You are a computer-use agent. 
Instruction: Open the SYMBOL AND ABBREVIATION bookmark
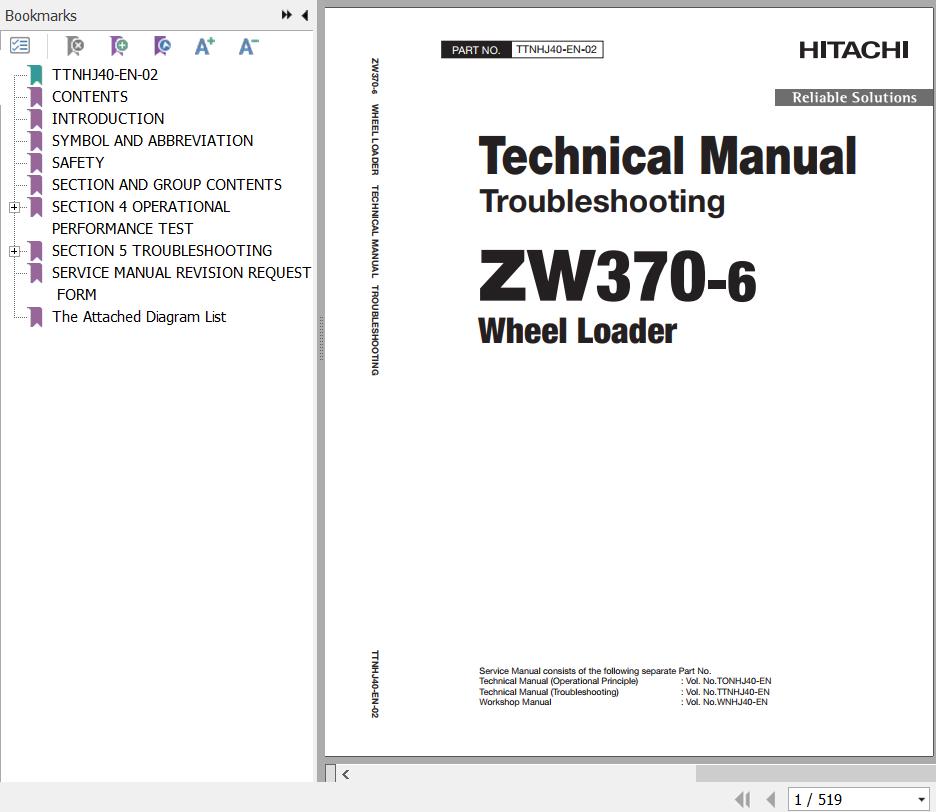(x=153, y=141)
